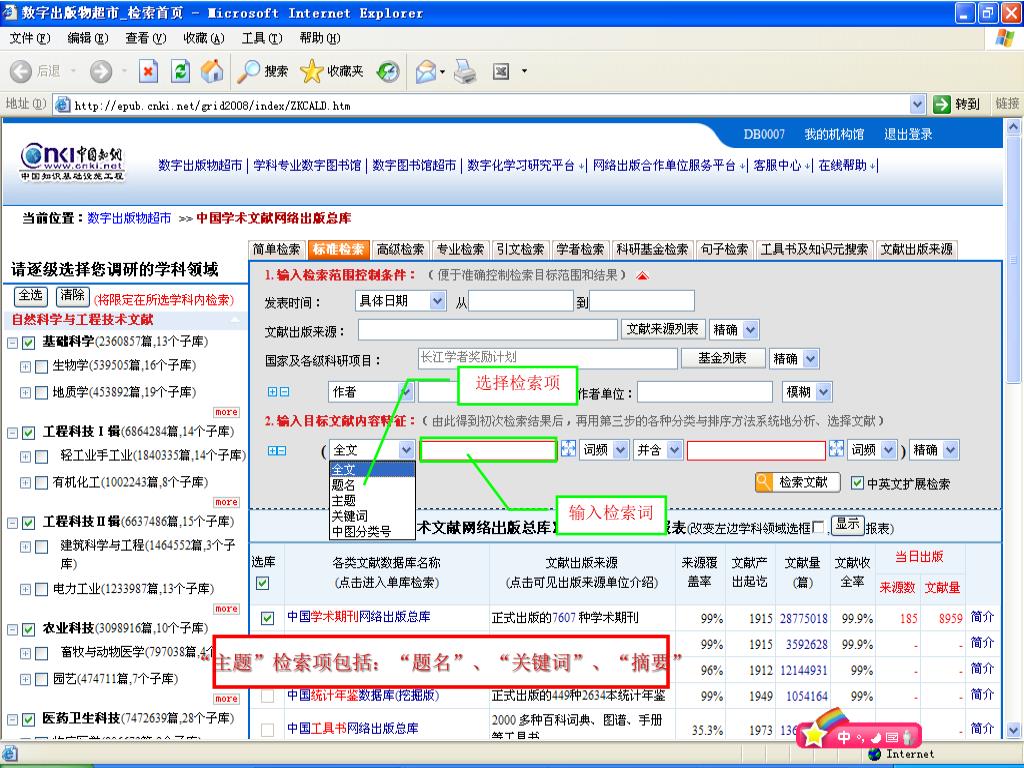This screenshot has height=768, width=1024.
Task: Collapse the 基础科学 tree node
Action: (x=12, y=343)
